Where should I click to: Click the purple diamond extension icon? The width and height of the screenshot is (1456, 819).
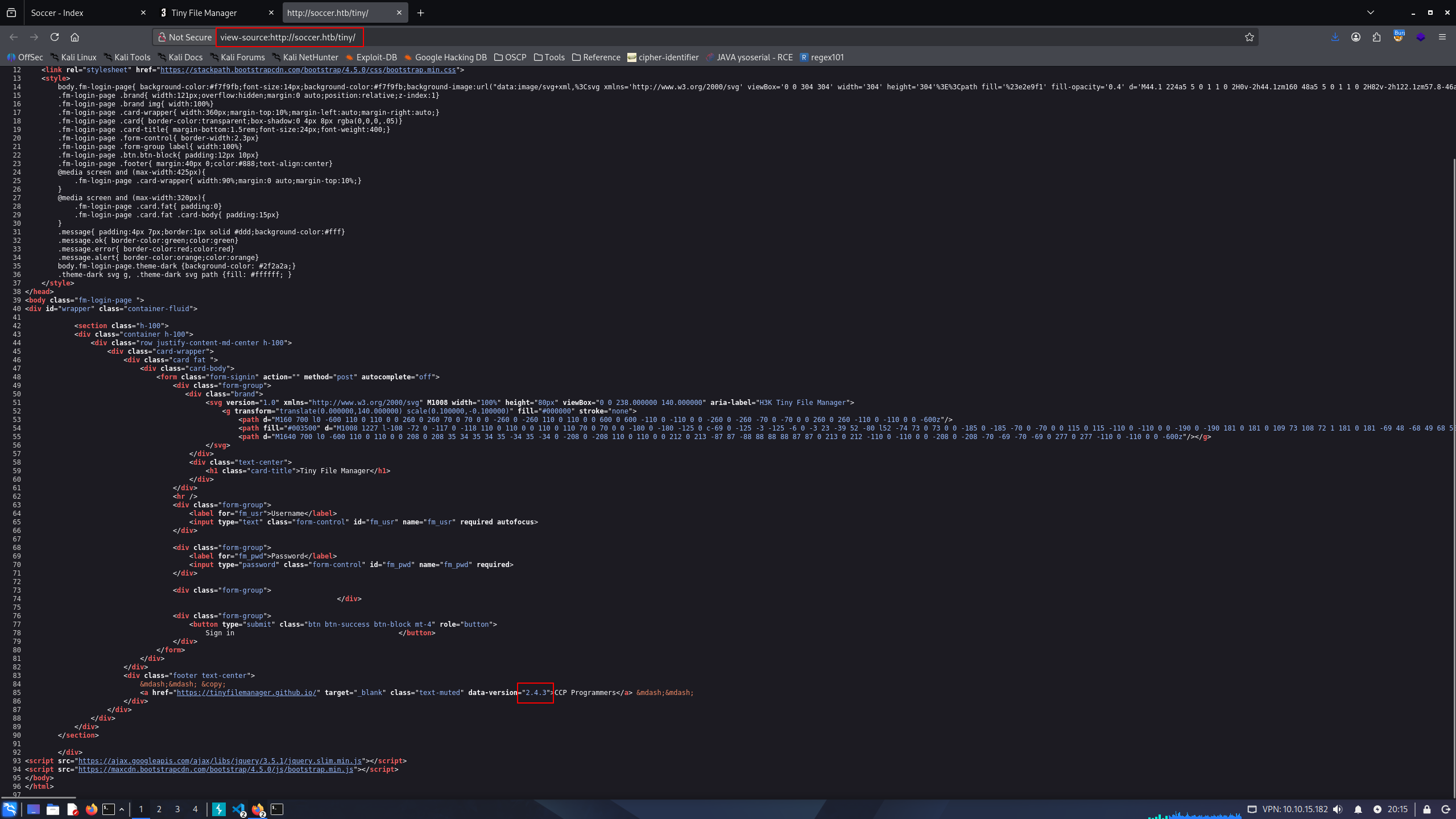[1421, 37]
